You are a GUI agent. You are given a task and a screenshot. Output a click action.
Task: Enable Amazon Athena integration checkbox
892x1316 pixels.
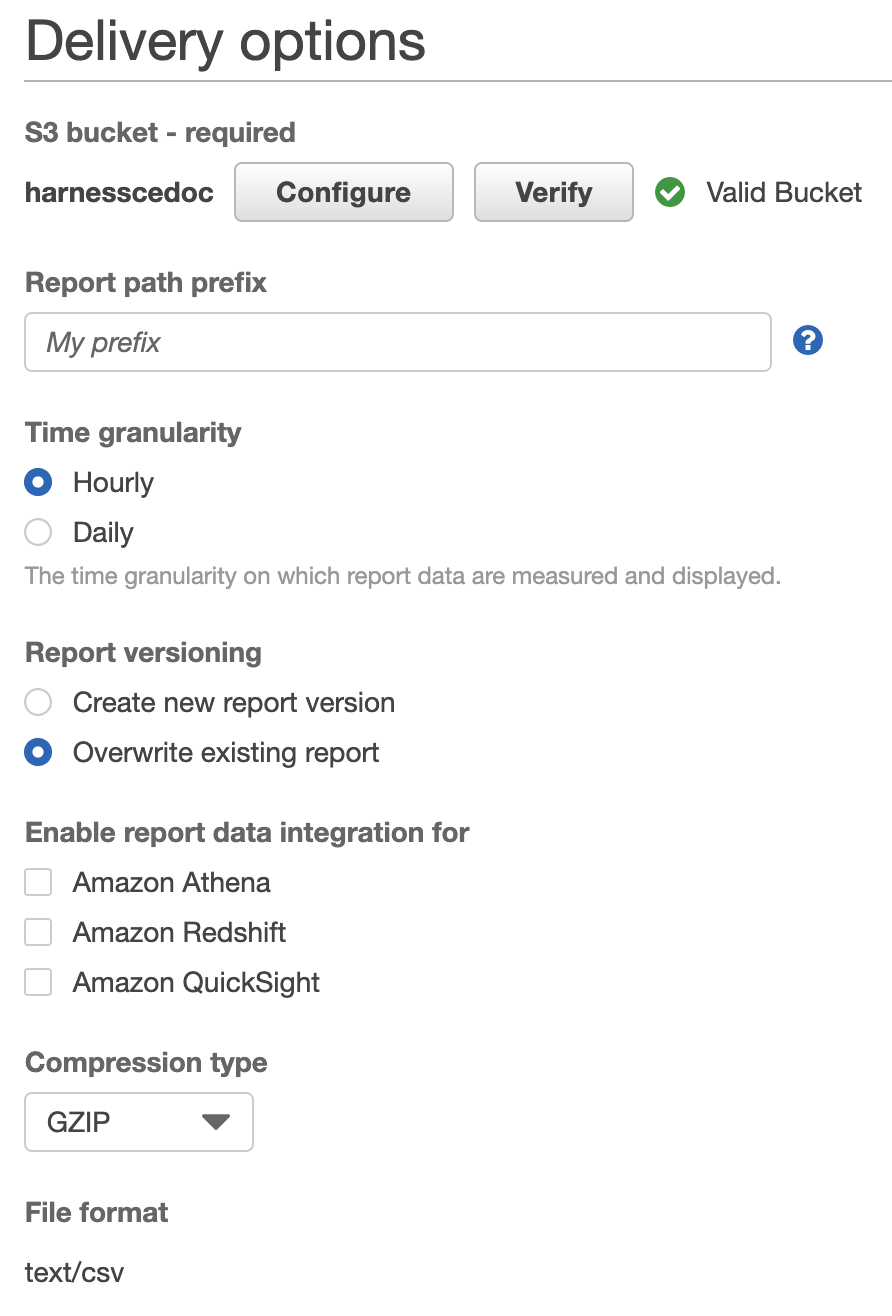coord(38,883)
